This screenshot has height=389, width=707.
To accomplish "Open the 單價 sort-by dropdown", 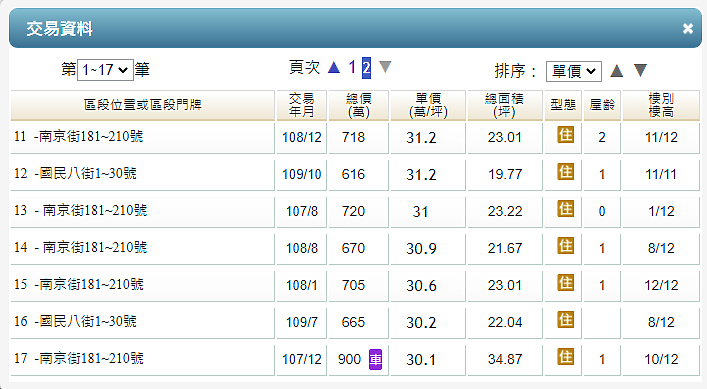I will [x=574, y=71].
